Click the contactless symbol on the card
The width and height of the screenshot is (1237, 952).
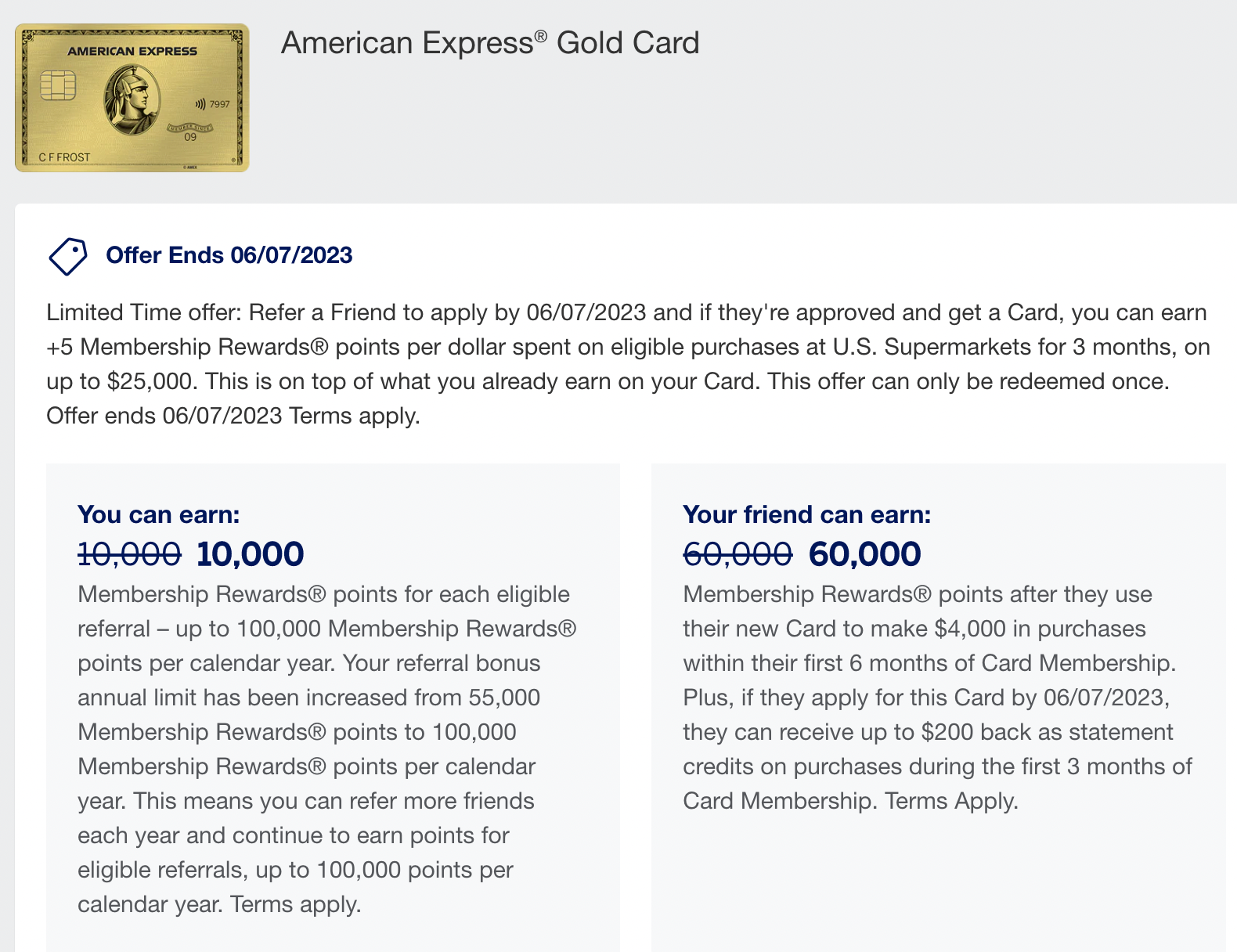[x=200, y=104]
